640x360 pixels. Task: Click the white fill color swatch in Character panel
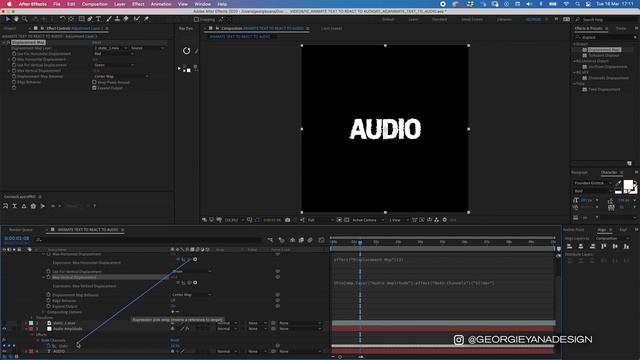(x=629, y=185)
